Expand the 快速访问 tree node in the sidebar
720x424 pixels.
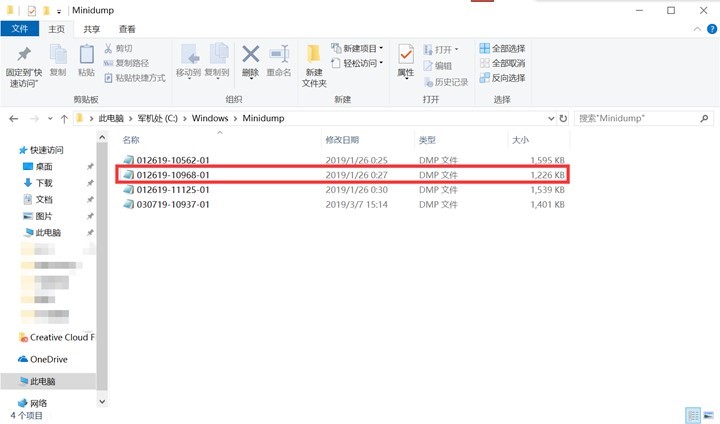[x=12, y=150]
